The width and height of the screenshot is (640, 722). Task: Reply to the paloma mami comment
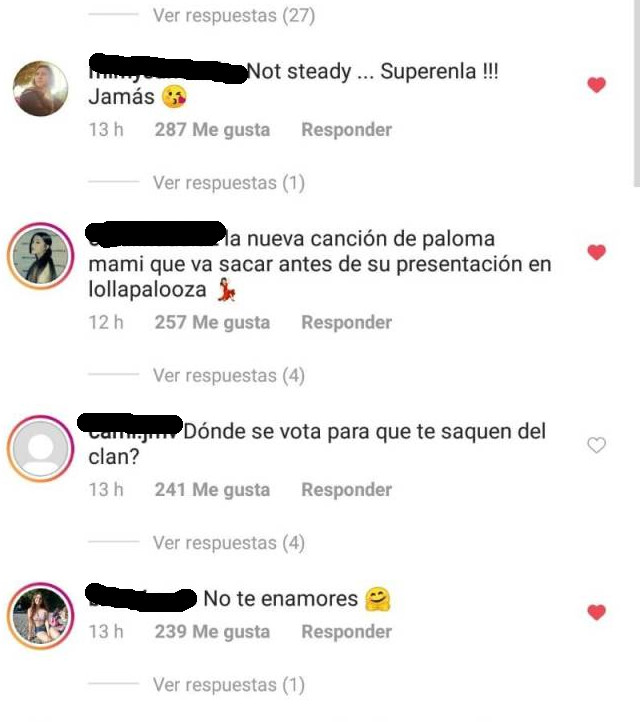(x=347, y=322)
